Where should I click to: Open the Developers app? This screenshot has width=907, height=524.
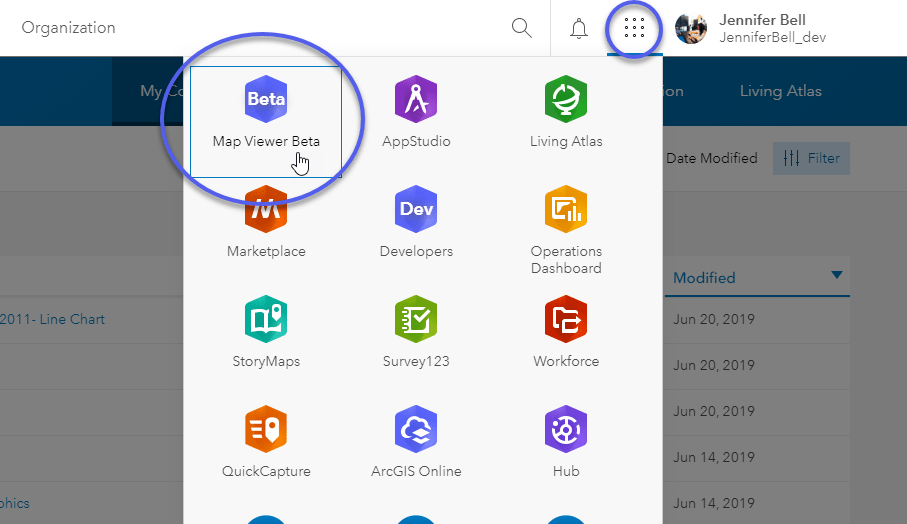pos(416,222)
